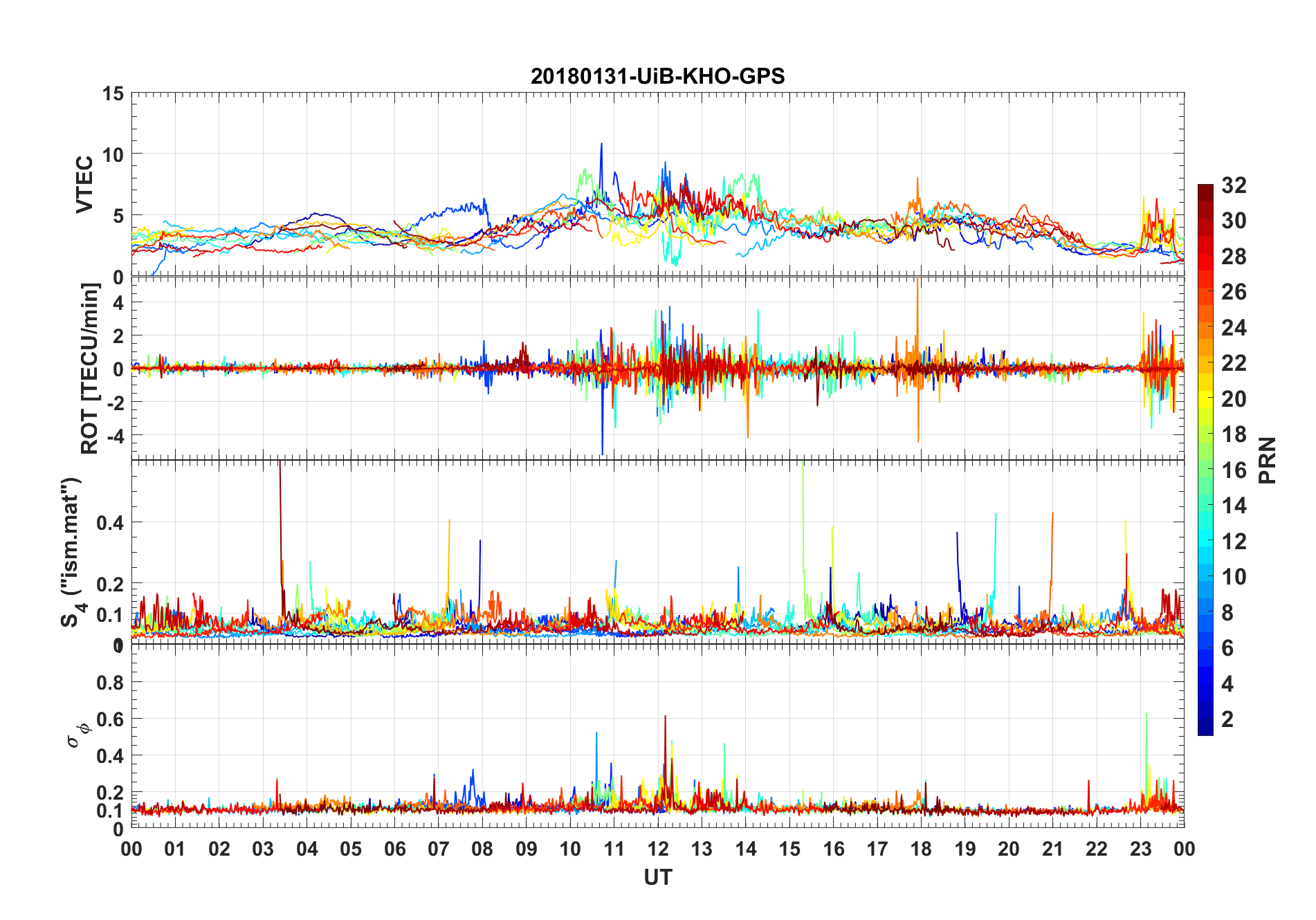1316x920 pixels.
Task: Select colorbar tick label 32
Action: [1234, 185]
